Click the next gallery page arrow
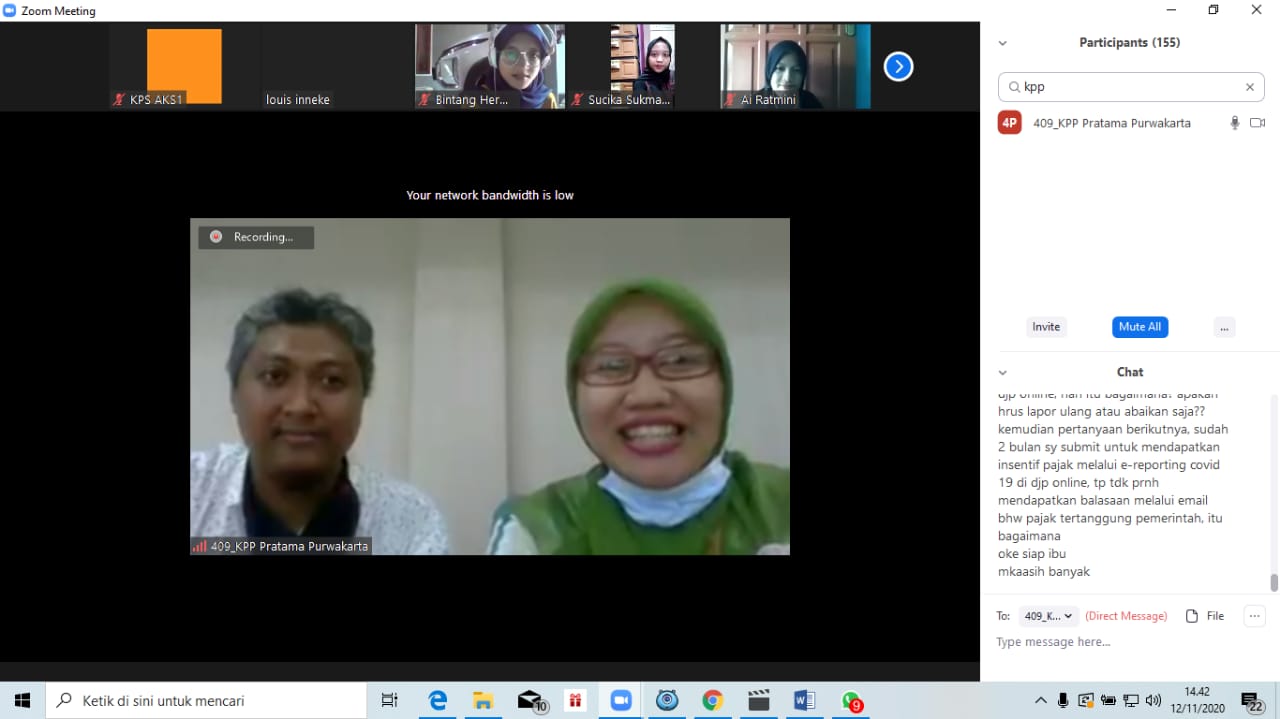The width and height of the screenshot is (1280, 719). pos(898,67)
